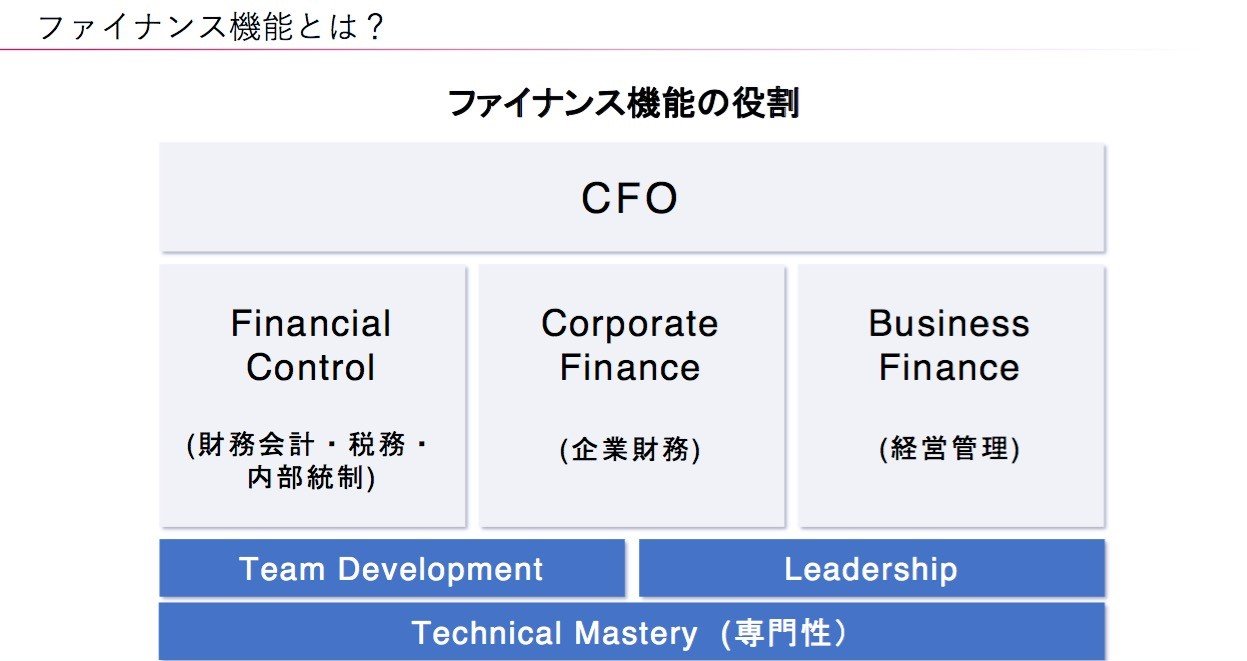
Task: Select the heading ファイナンス機能の役割
Action: click(x=623, y=104)
